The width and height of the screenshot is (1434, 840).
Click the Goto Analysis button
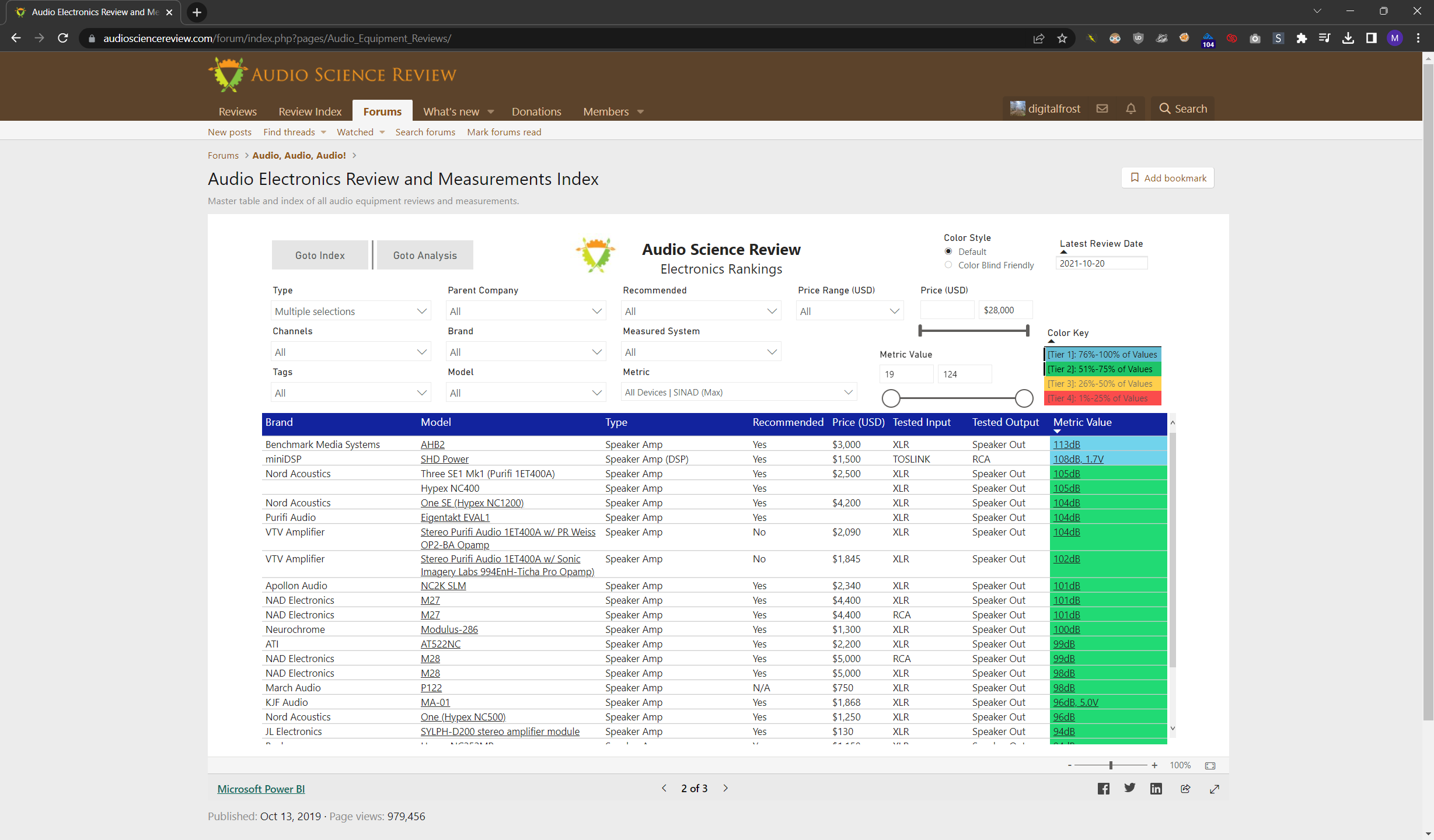coord(425,255)
